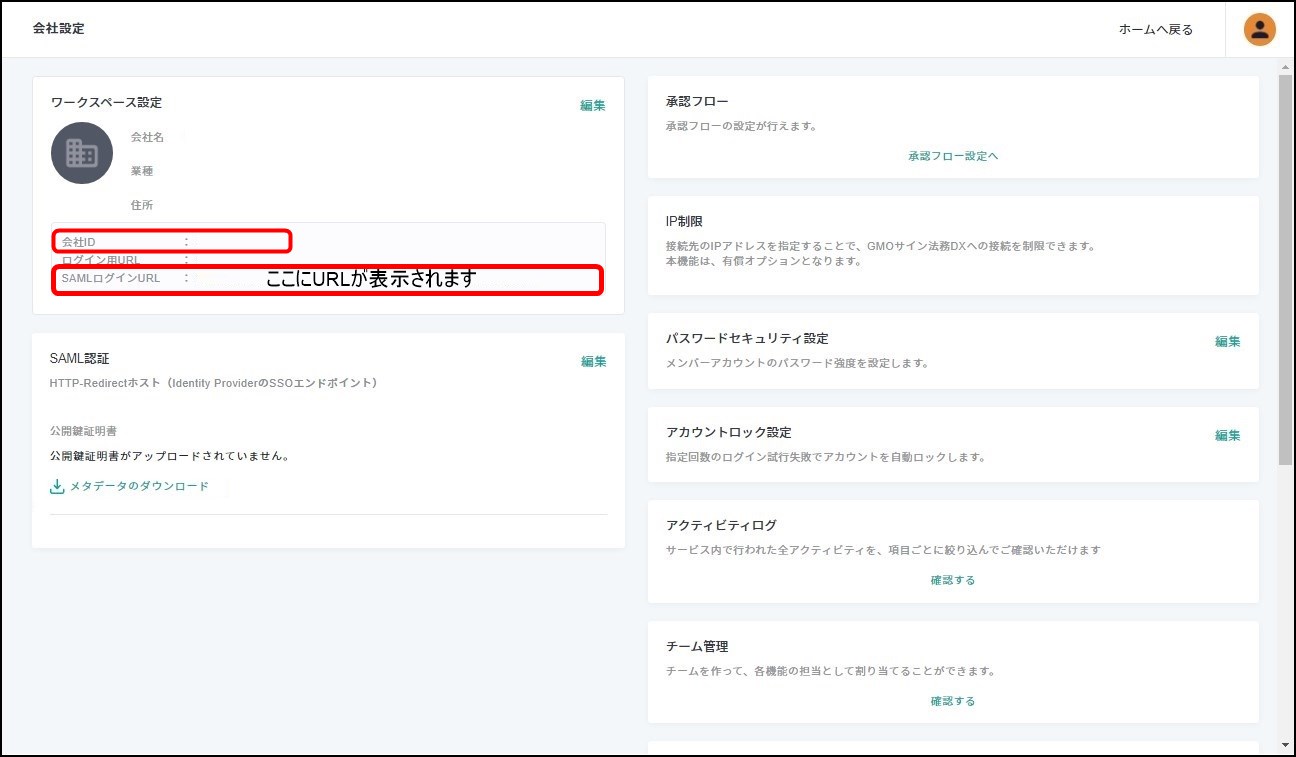
Task: Click the metadata download icon
Action: point(57,487)
